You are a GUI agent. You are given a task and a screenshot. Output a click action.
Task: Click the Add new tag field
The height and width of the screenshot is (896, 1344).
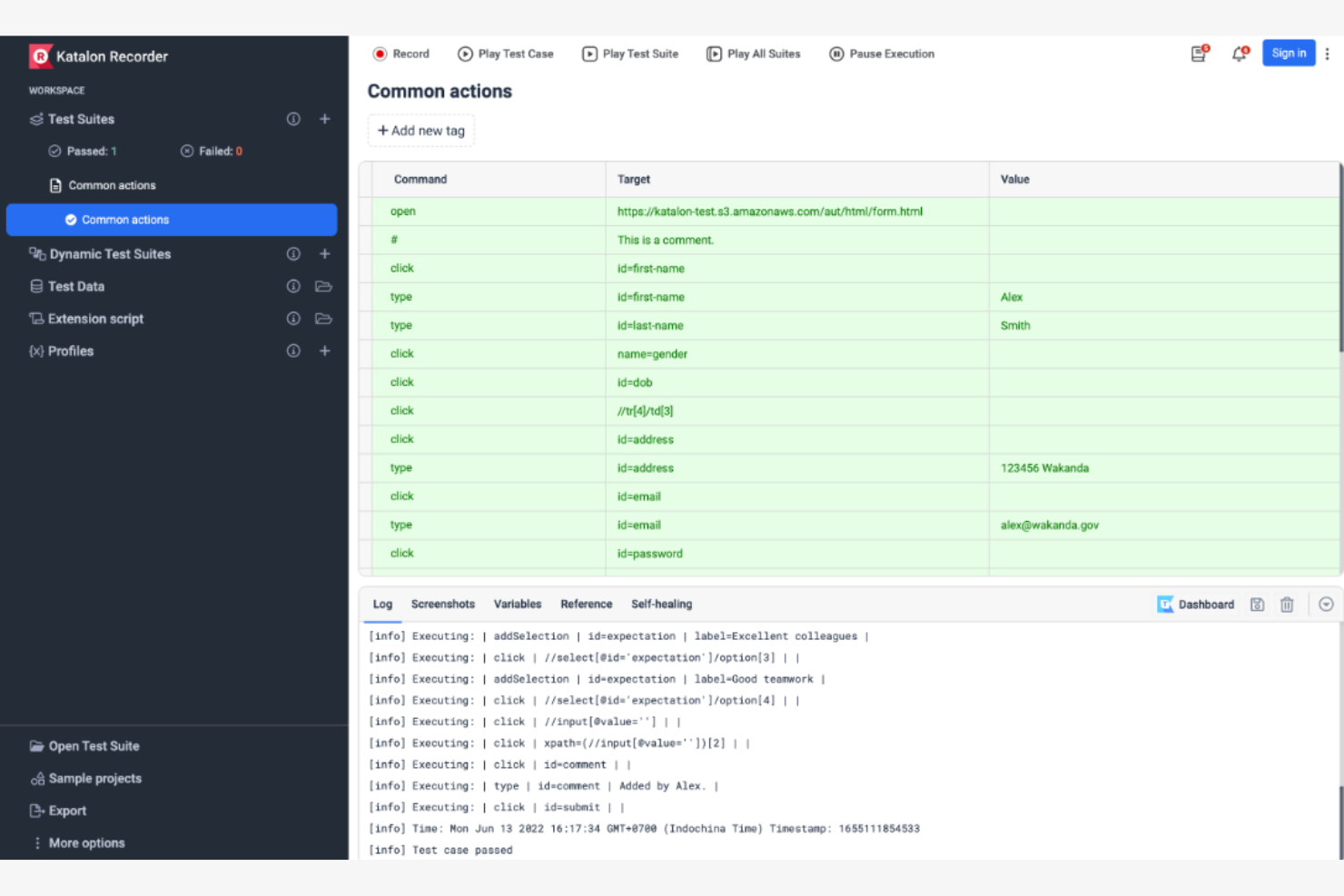(x=420, y=130)
